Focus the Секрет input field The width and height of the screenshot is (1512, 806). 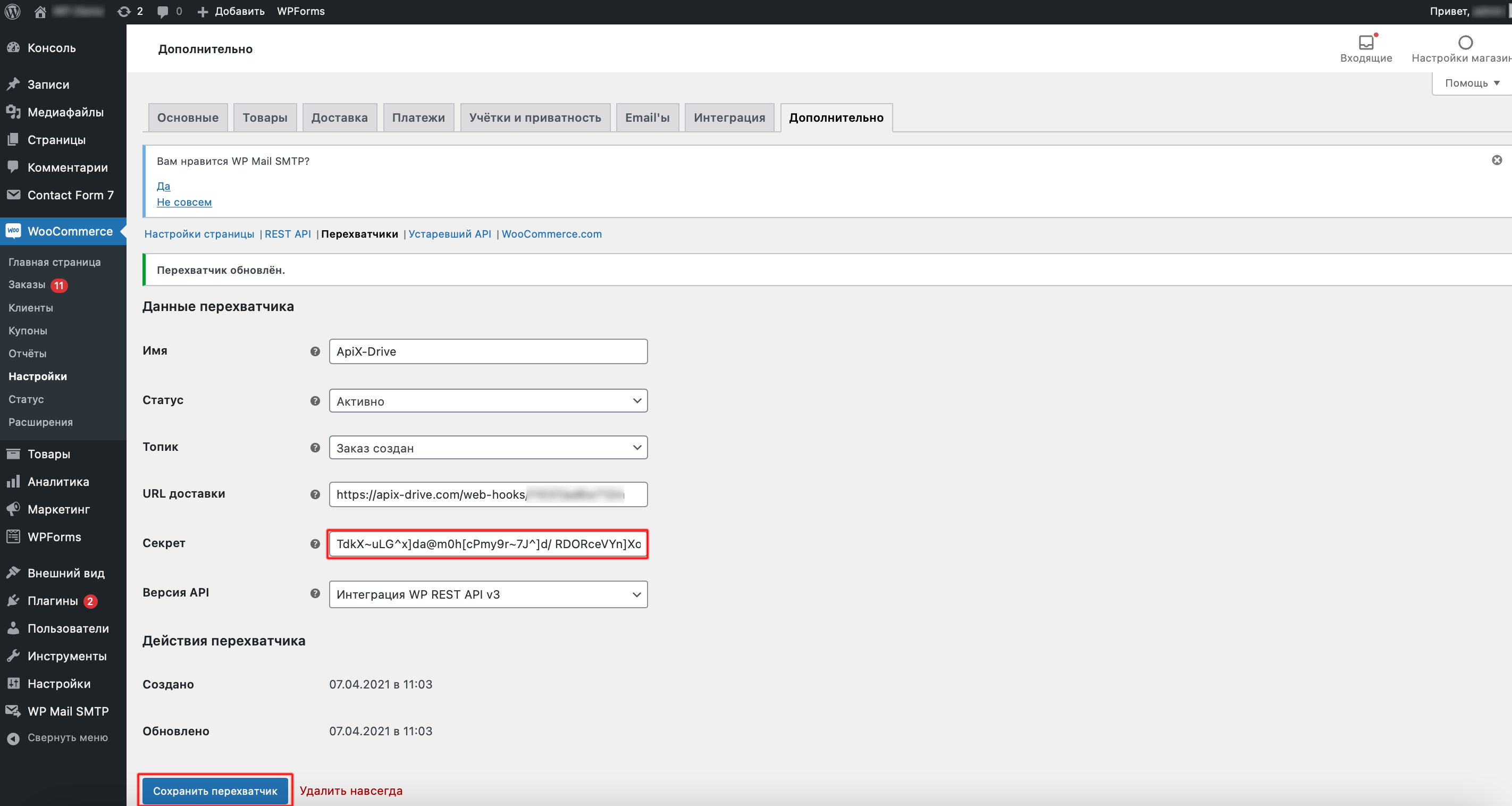pyautogui.click(x=488, y=544)
